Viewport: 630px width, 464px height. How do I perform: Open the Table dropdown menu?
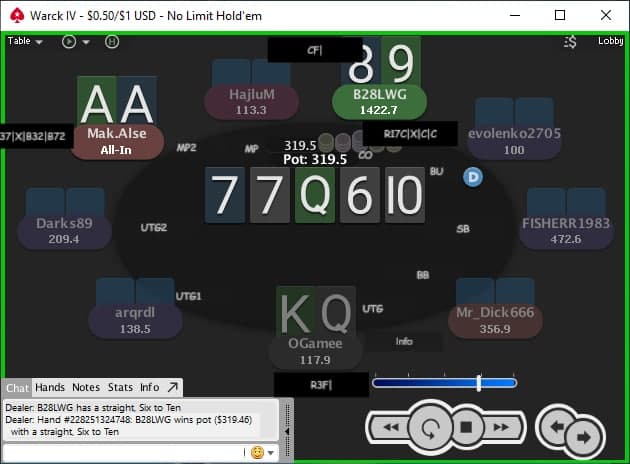coord(25,41)
